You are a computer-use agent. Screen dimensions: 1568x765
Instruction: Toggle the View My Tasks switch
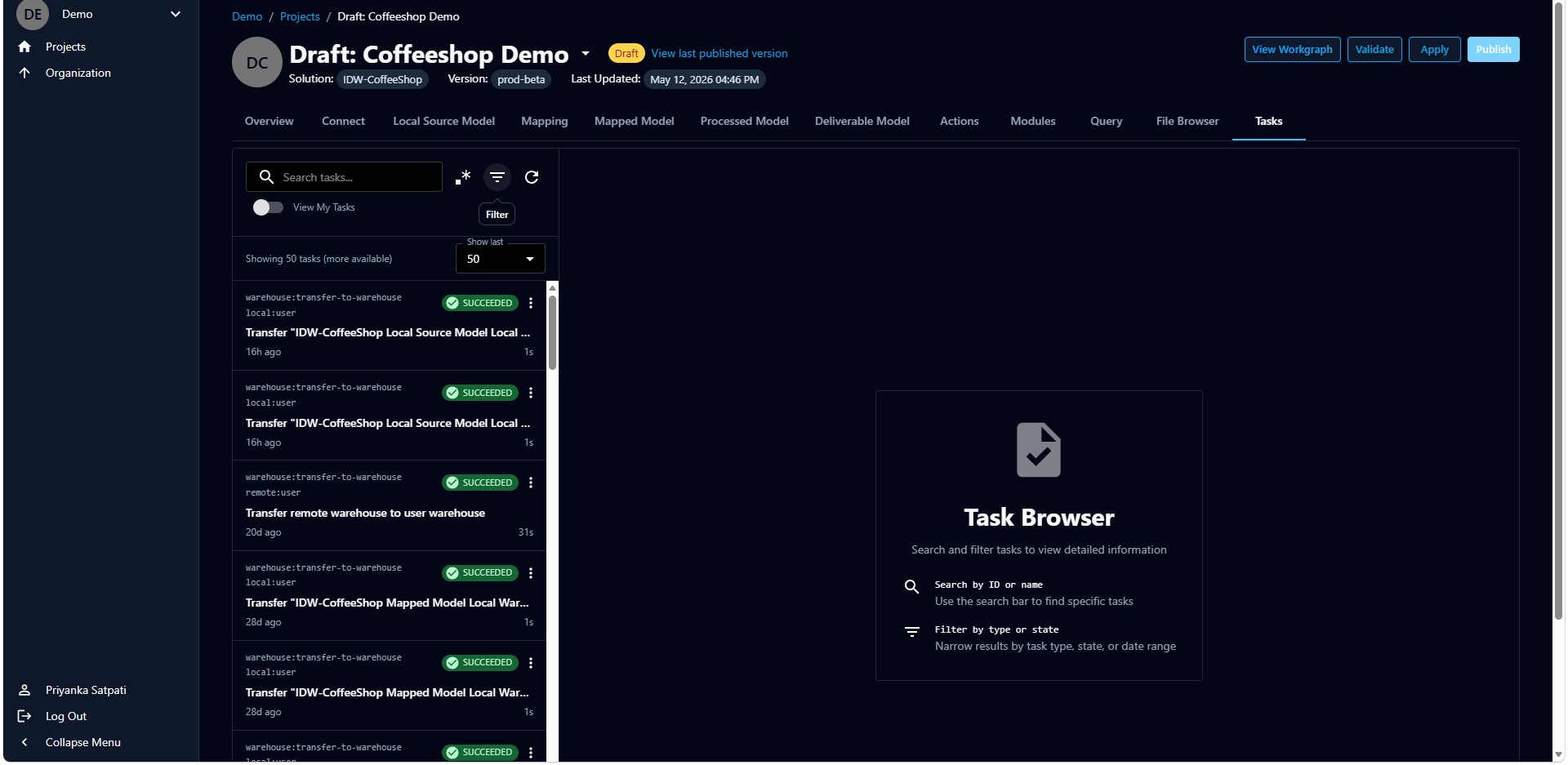(268, 207)
